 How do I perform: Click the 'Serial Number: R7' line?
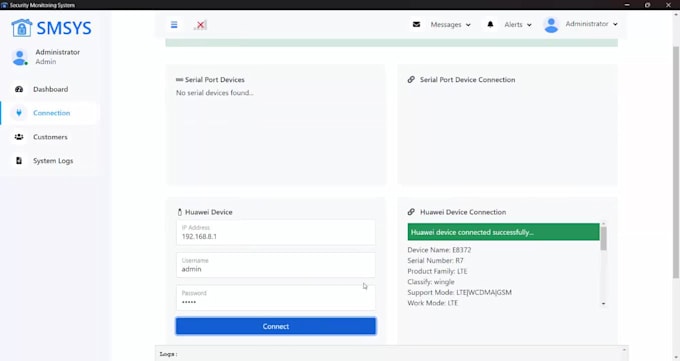pos(435,260)
